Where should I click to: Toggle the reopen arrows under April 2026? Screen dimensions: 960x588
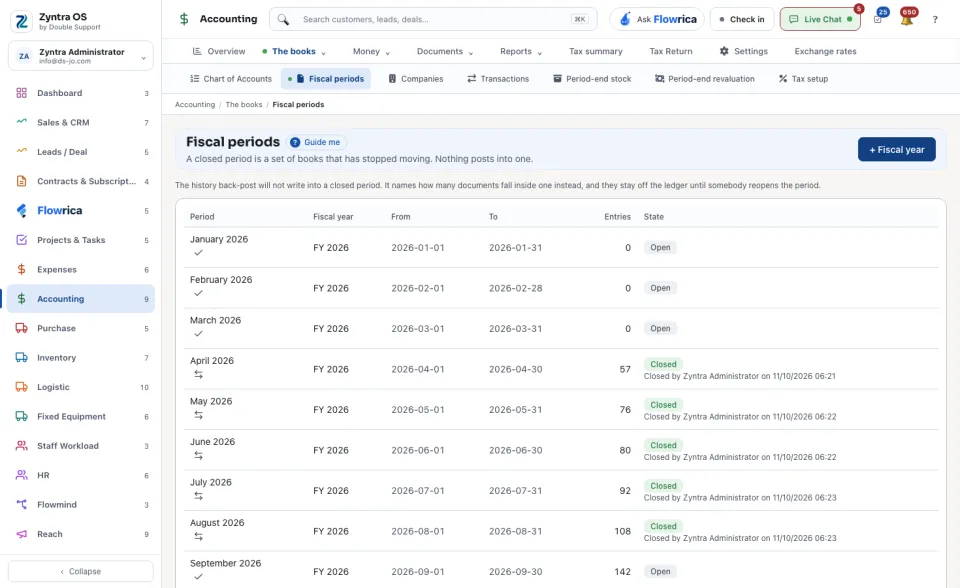(198, 374)
